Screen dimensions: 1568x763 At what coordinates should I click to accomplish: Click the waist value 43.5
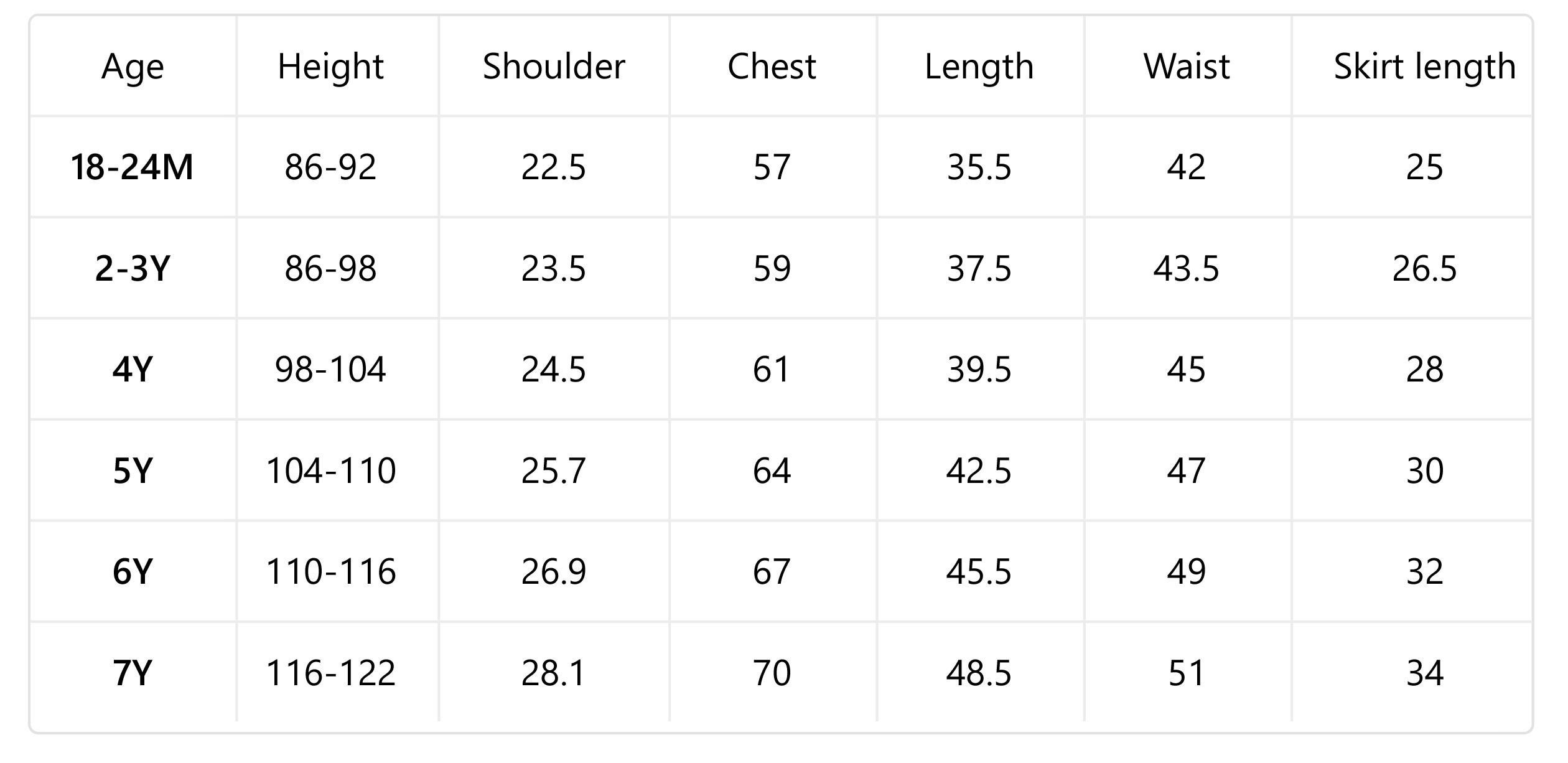click(x=1187, y=269)
